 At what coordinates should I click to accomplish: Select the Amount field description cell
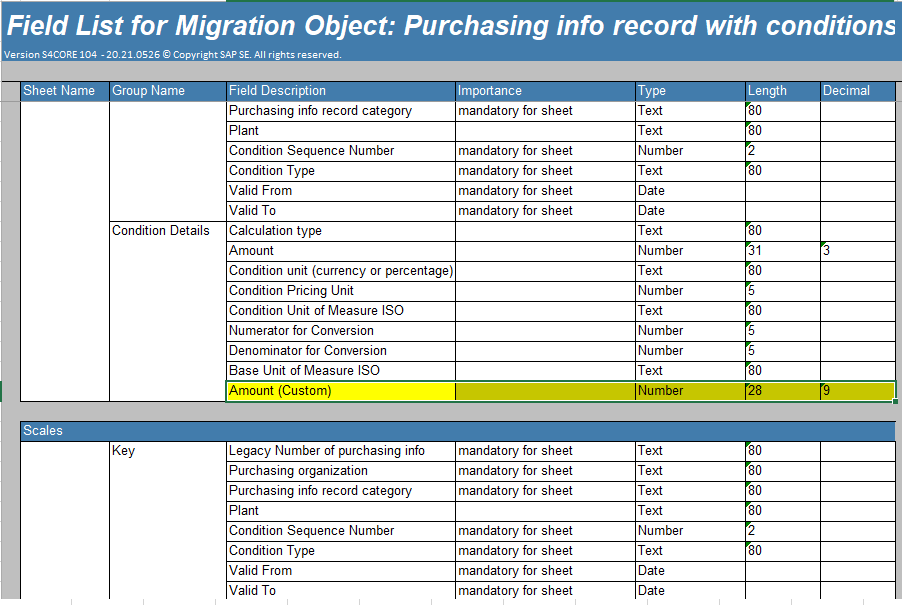click(x=341, y=251)
